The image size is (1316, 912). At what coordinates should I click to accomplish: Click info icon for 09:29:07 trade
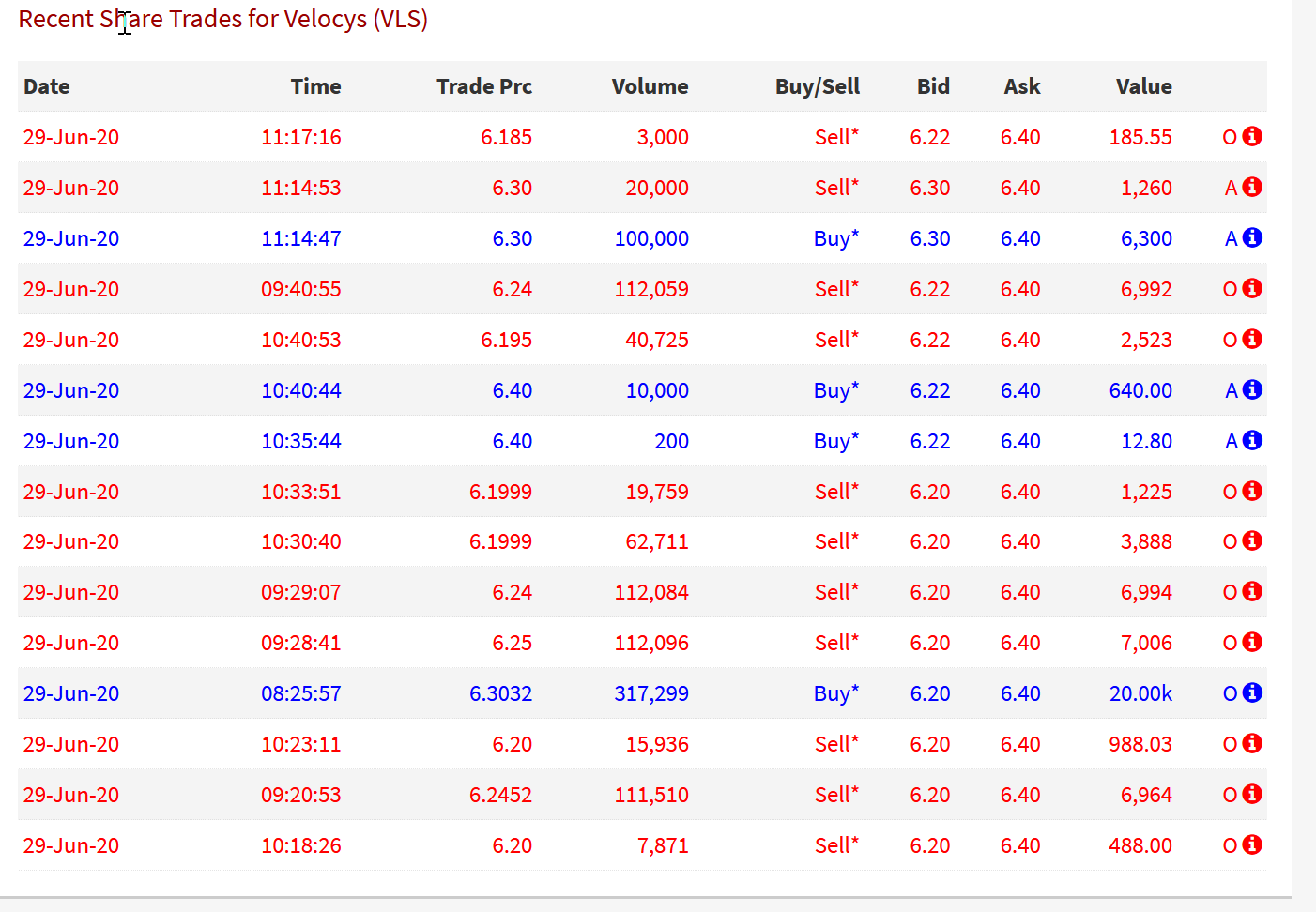point(1252,591)
